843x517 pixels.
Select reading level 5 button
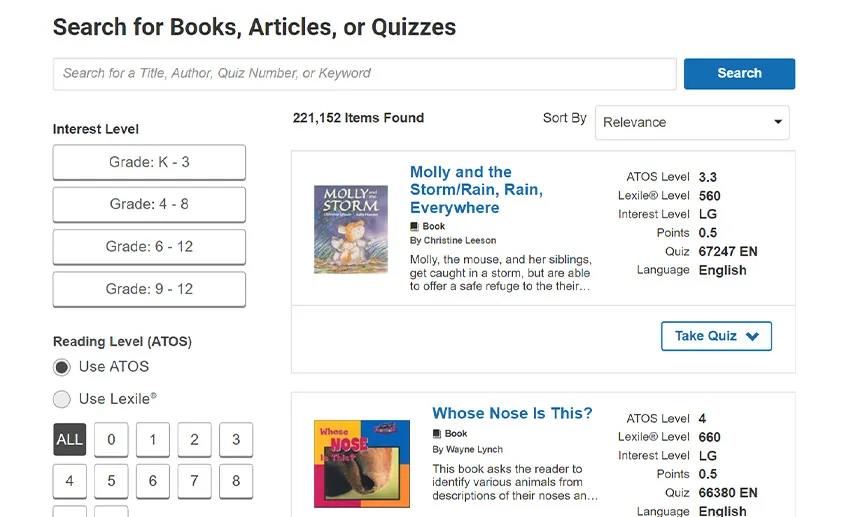(x=111, y=481)
